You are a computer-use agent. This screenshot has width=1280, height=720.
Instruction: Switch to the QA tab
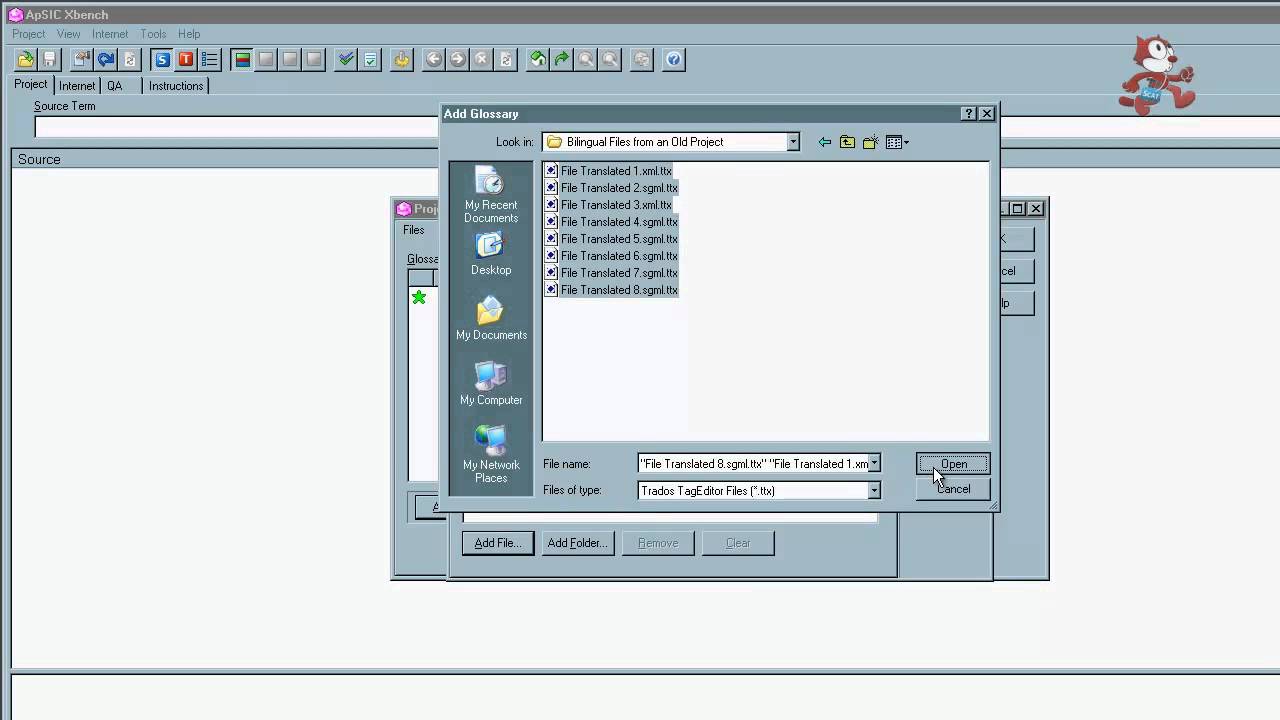(x=115, y=86)
